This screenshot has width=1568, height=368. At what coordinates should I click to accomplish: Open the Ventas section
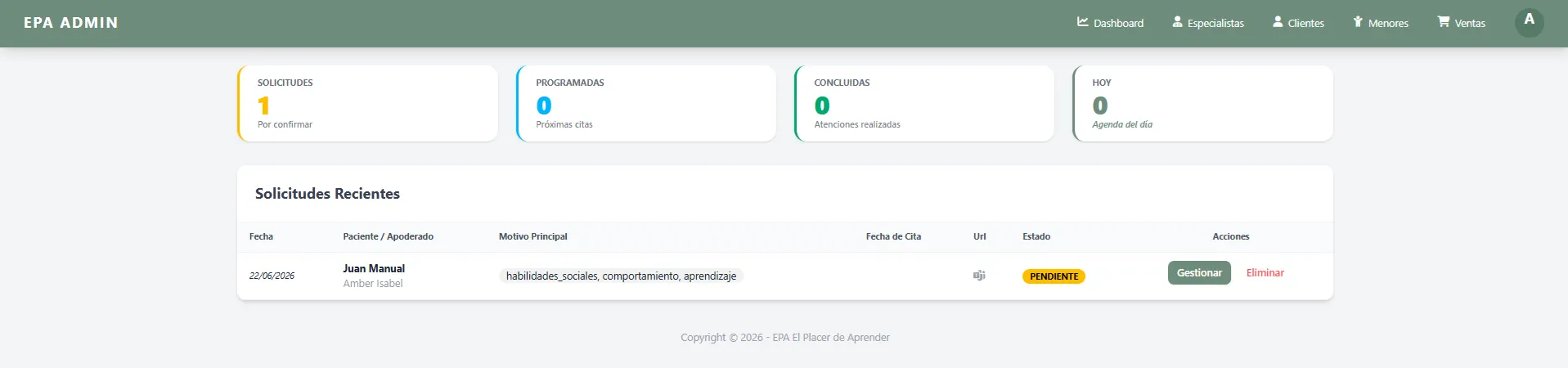[x=1461, y=23]
